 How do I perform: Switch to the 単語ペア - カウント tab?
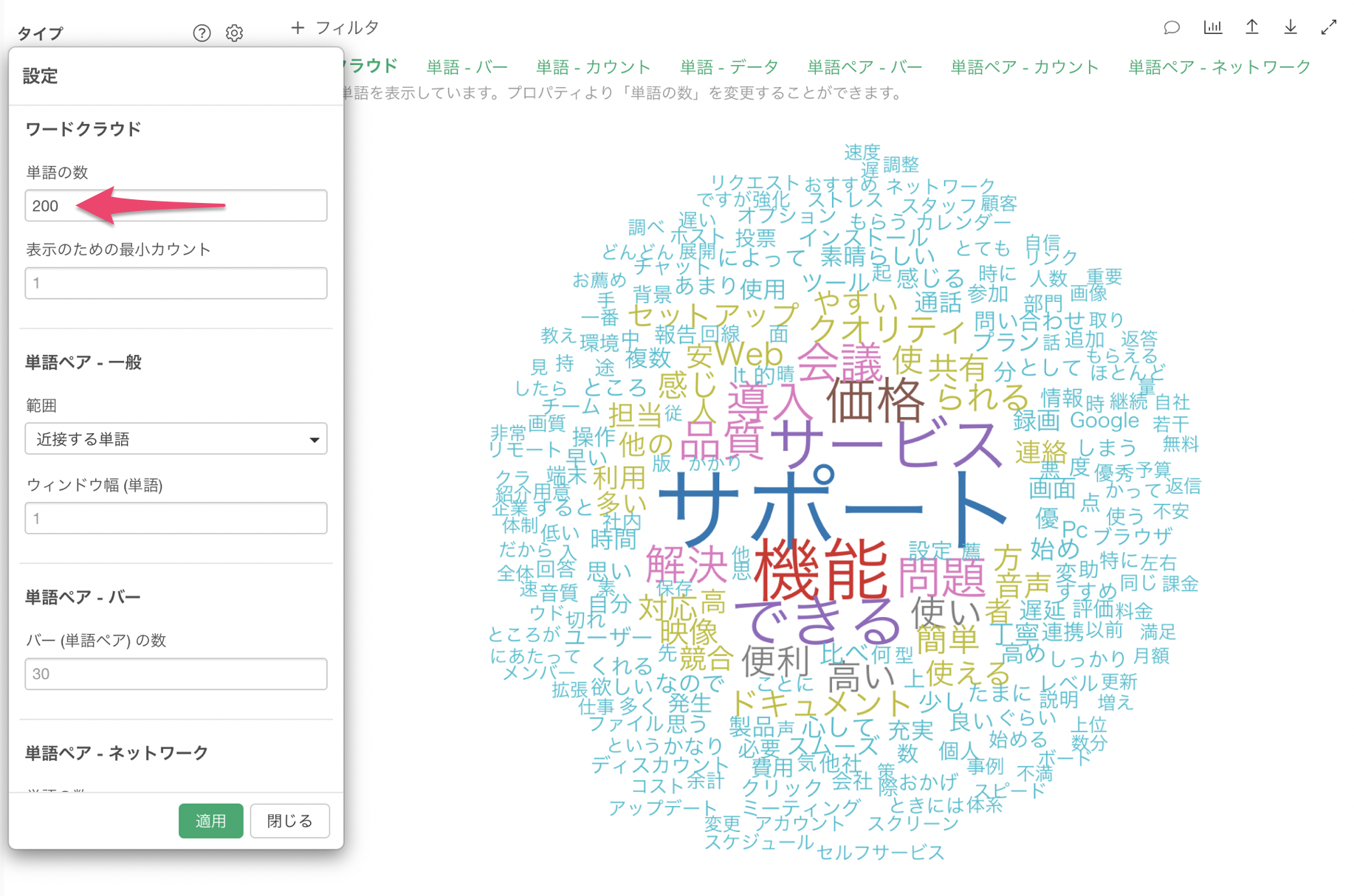click(x=1025, y=67)
